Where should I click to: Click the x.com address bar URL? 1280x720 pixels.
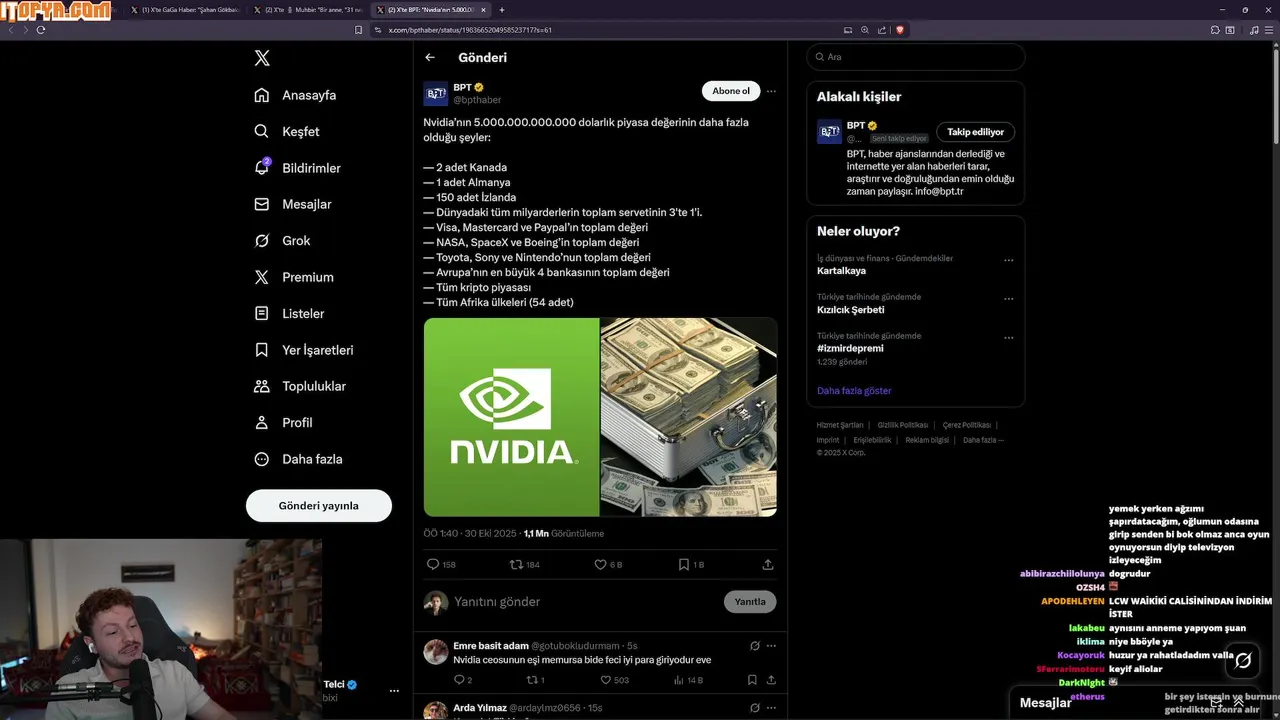pos(470,30)
